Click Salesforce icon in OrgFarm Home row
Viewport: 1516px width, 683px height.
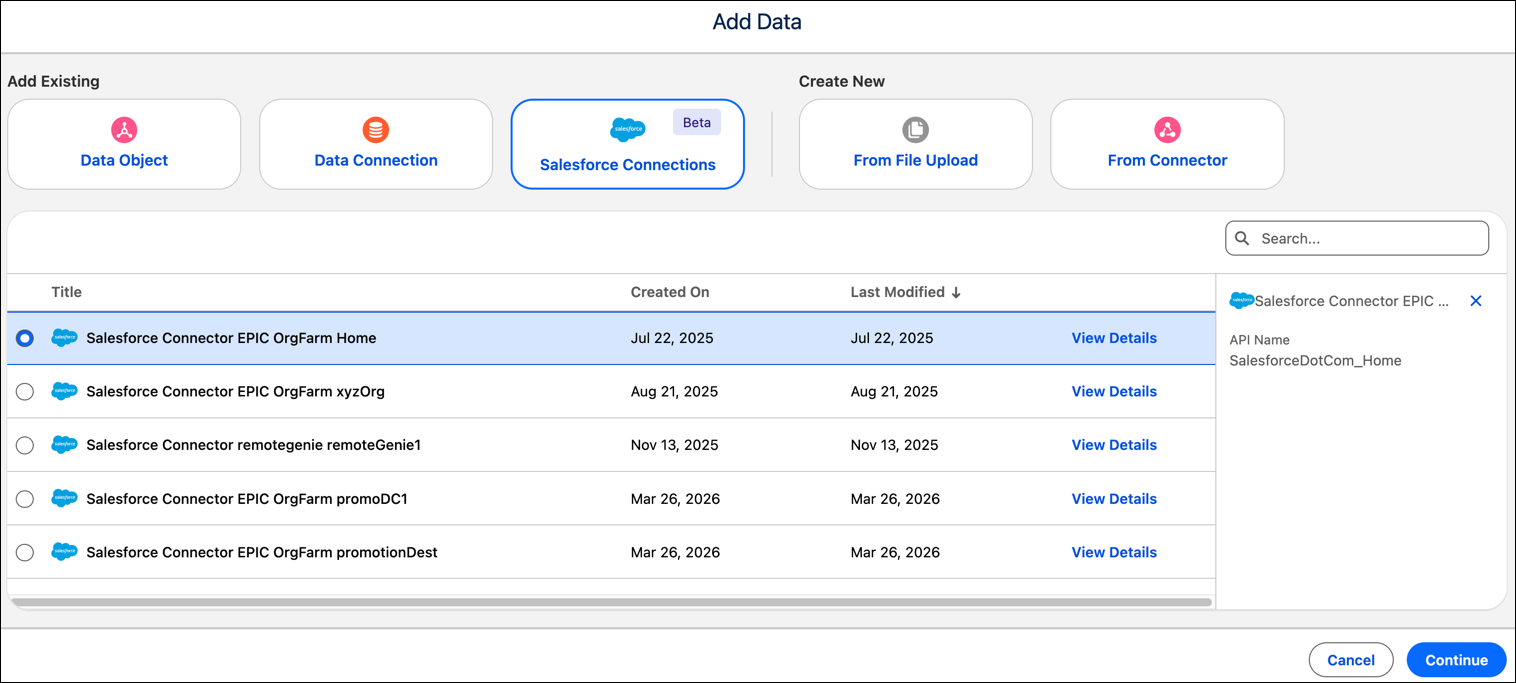tap(64, 338)
